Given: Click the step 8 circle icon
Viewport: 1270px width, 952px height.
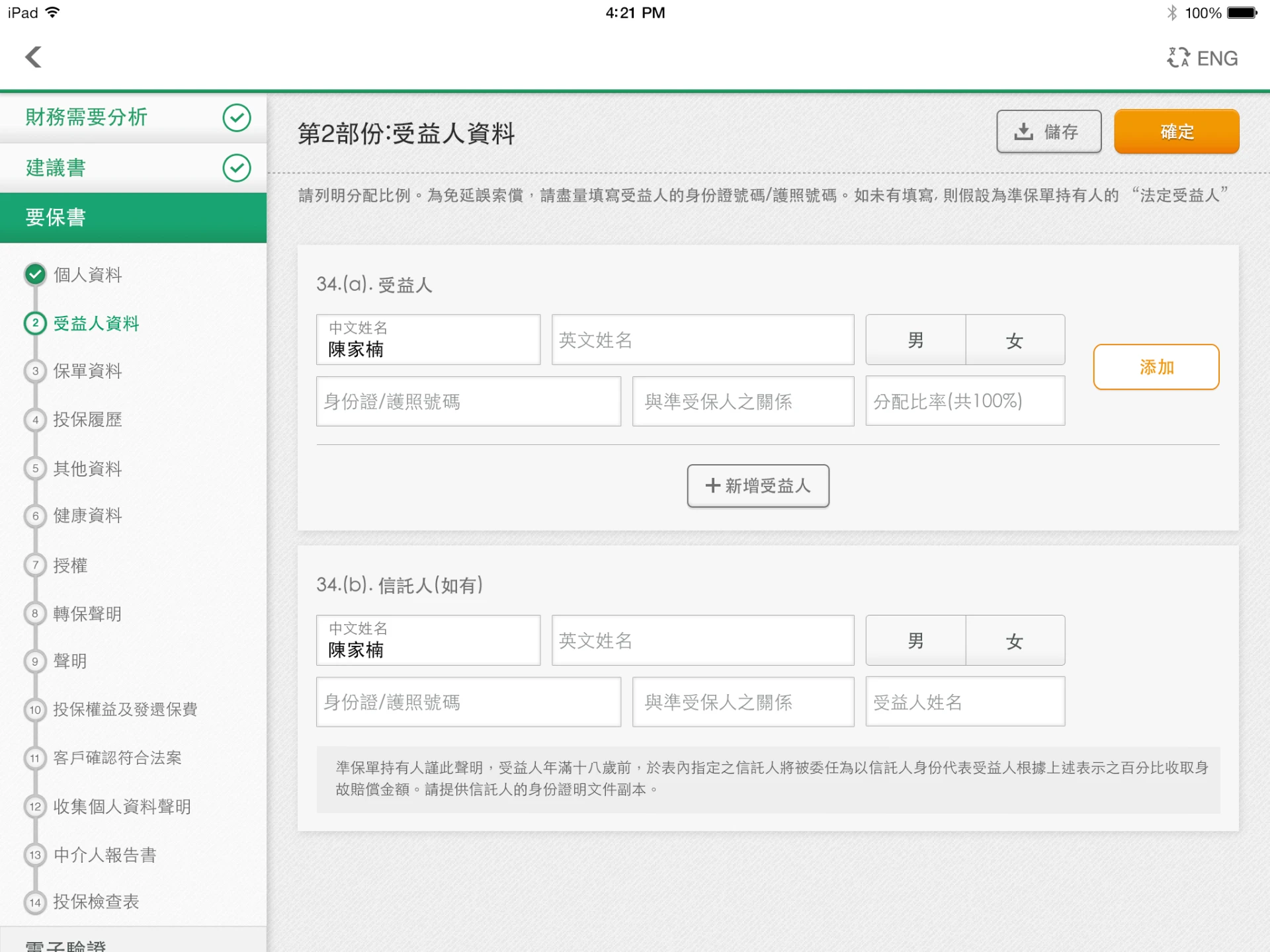Looking at the screenshot, I should [x=35, y=614].
